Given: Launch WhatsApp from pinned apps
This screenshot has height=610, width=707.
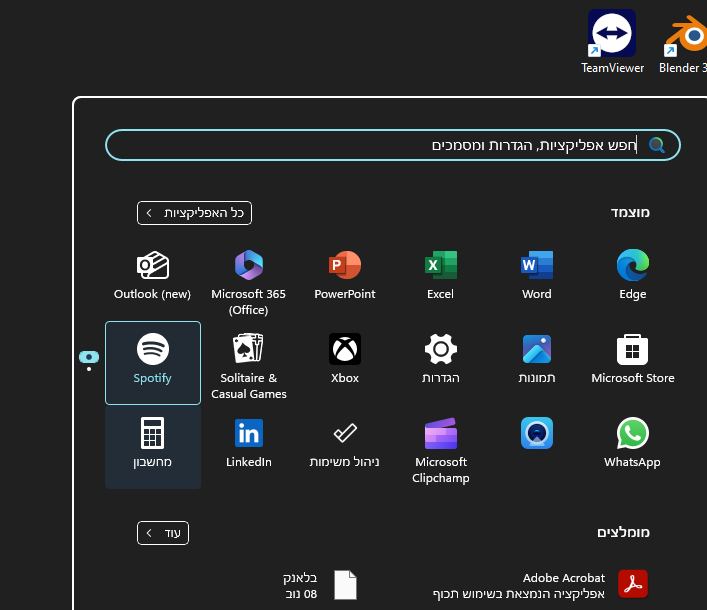Looking at the screenshot, I should click(633, 443).
